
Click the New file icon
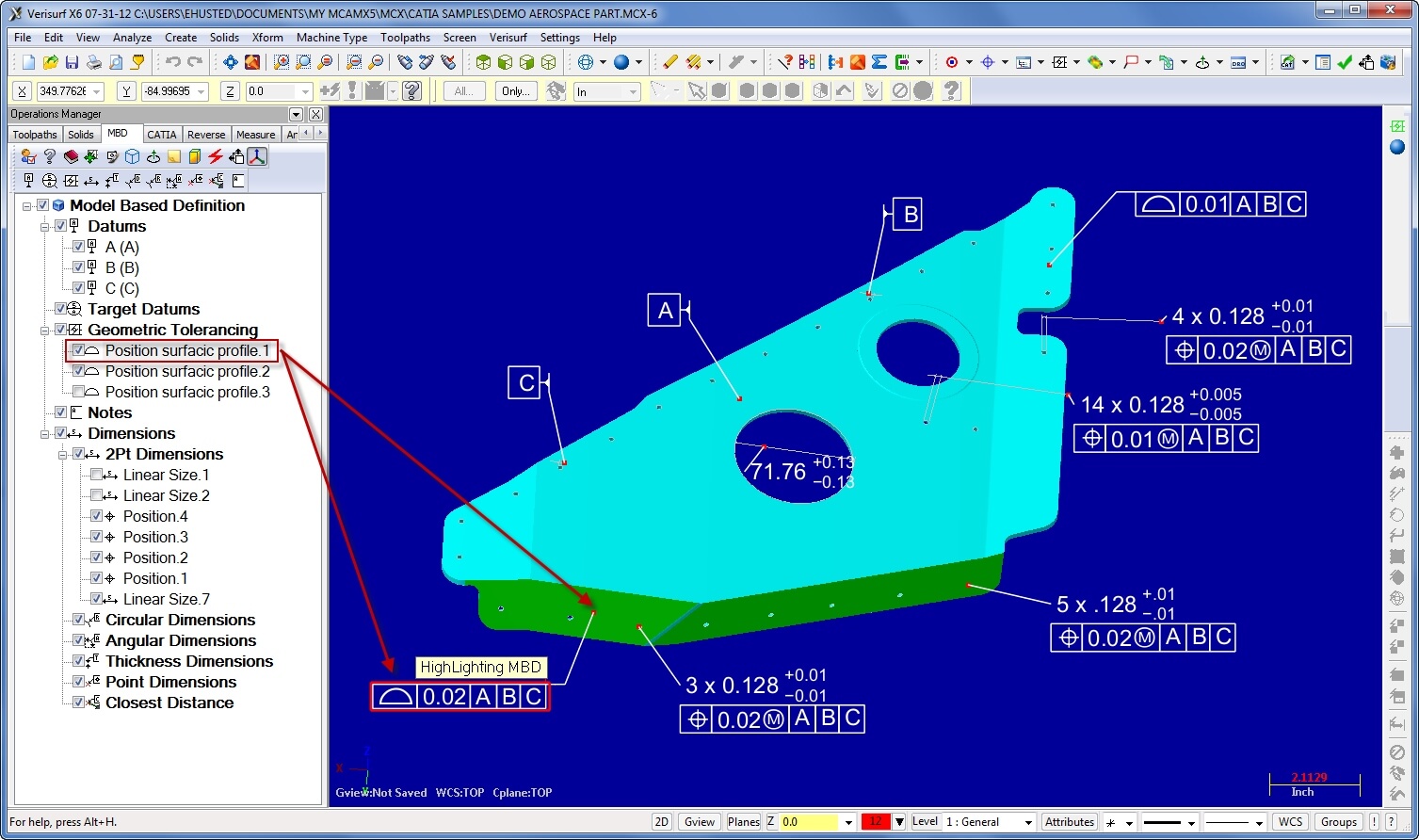pos(28,62)
